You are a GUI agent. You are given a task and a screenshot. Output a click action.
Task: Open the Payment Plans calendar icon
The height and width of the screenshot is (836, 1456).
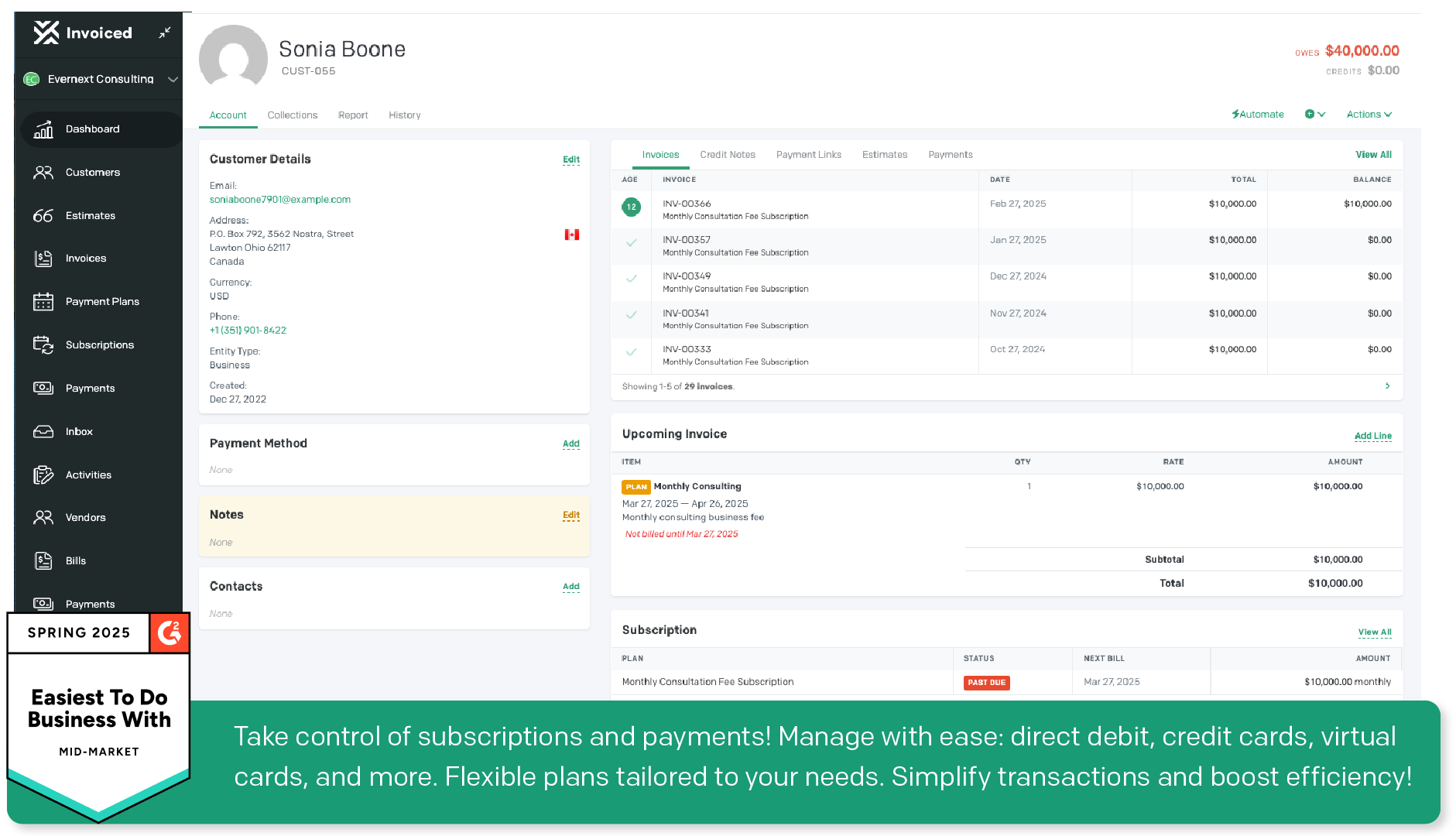click(x=43, y=302)
